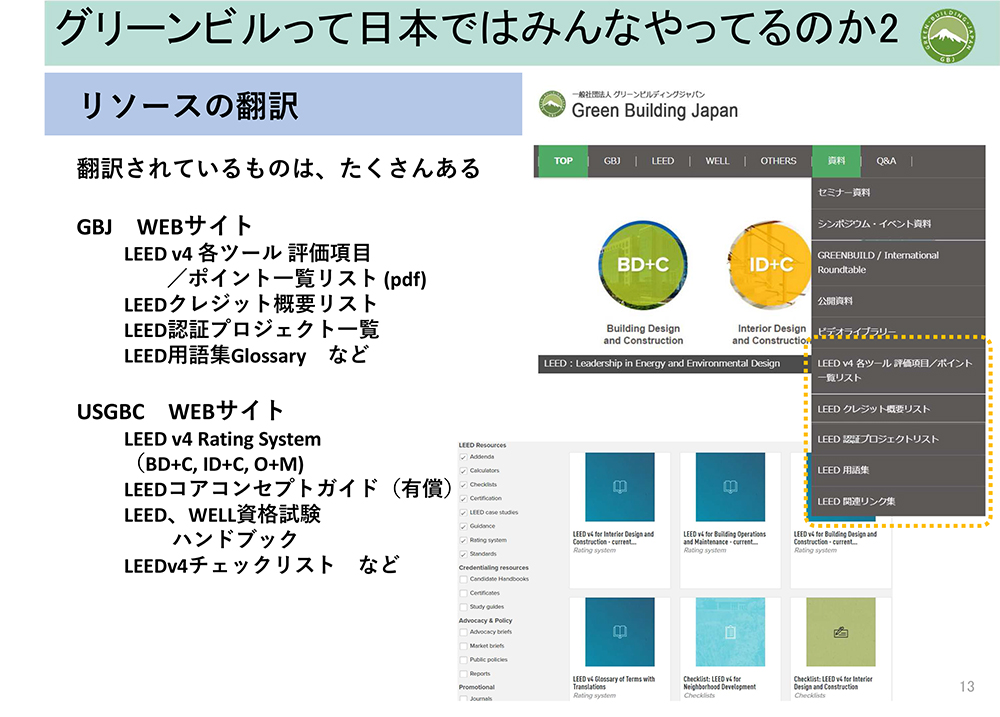Choose GREENBUILD / International Roundtable entry
The width and height of the screenshot is (1000, 717).
898,262
